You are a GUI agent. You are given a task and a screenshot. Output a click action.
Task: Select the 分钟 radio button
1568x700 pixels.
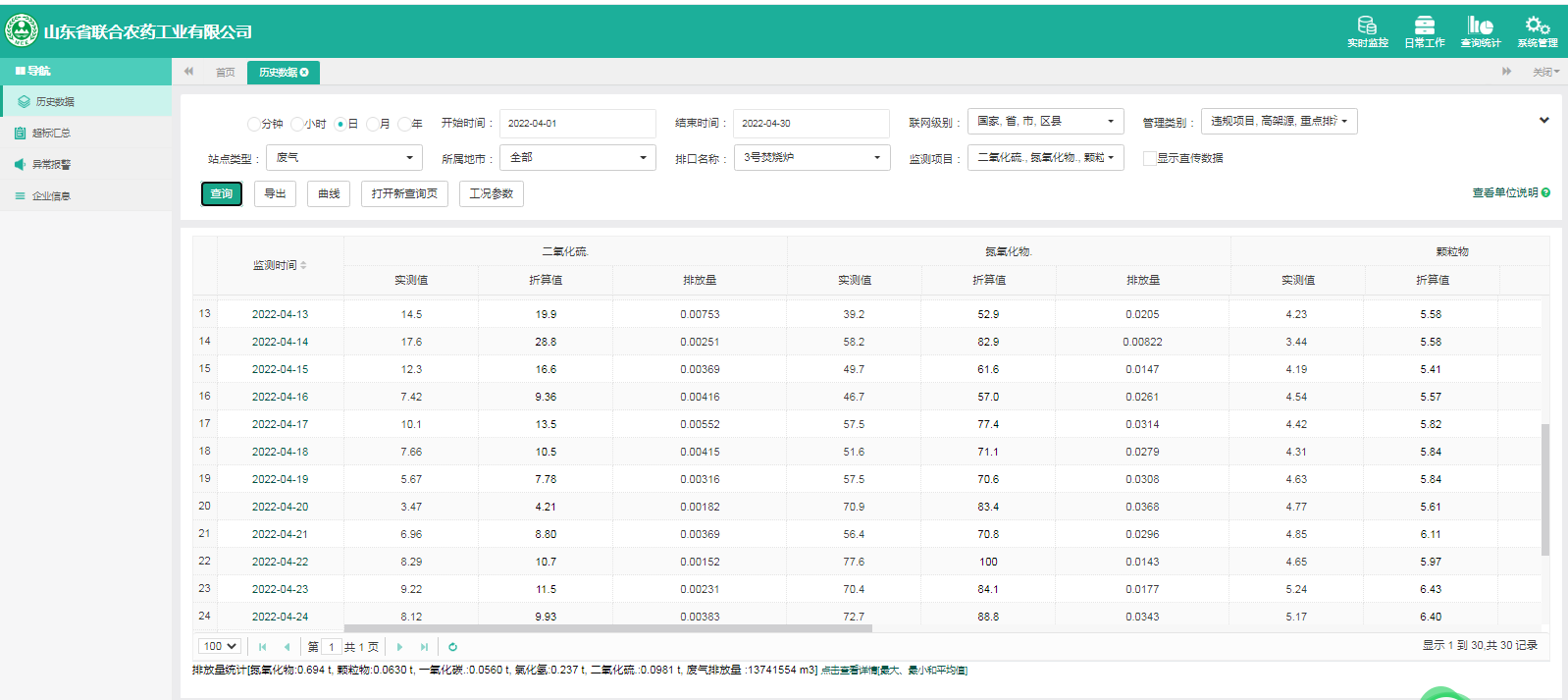click(x=254, y=124)
